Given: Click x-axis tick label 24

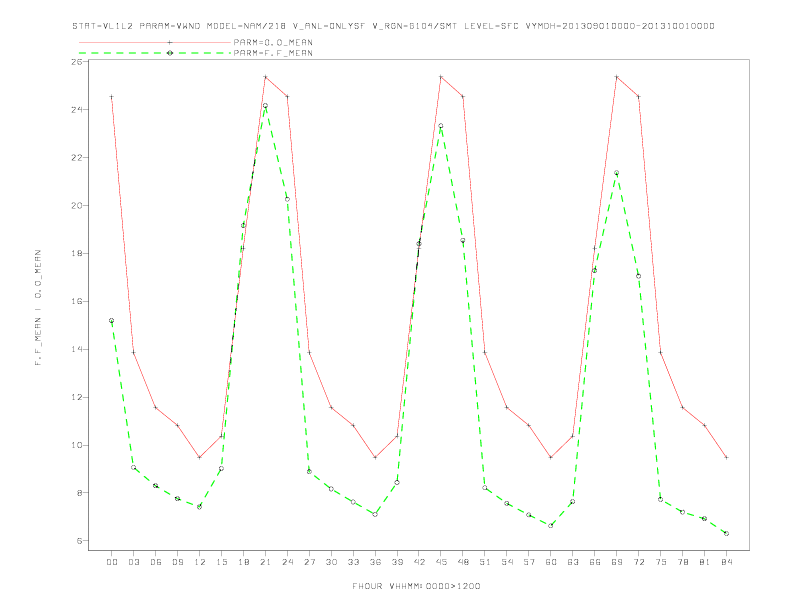Looking at the screenshot, I should [287, 562].
